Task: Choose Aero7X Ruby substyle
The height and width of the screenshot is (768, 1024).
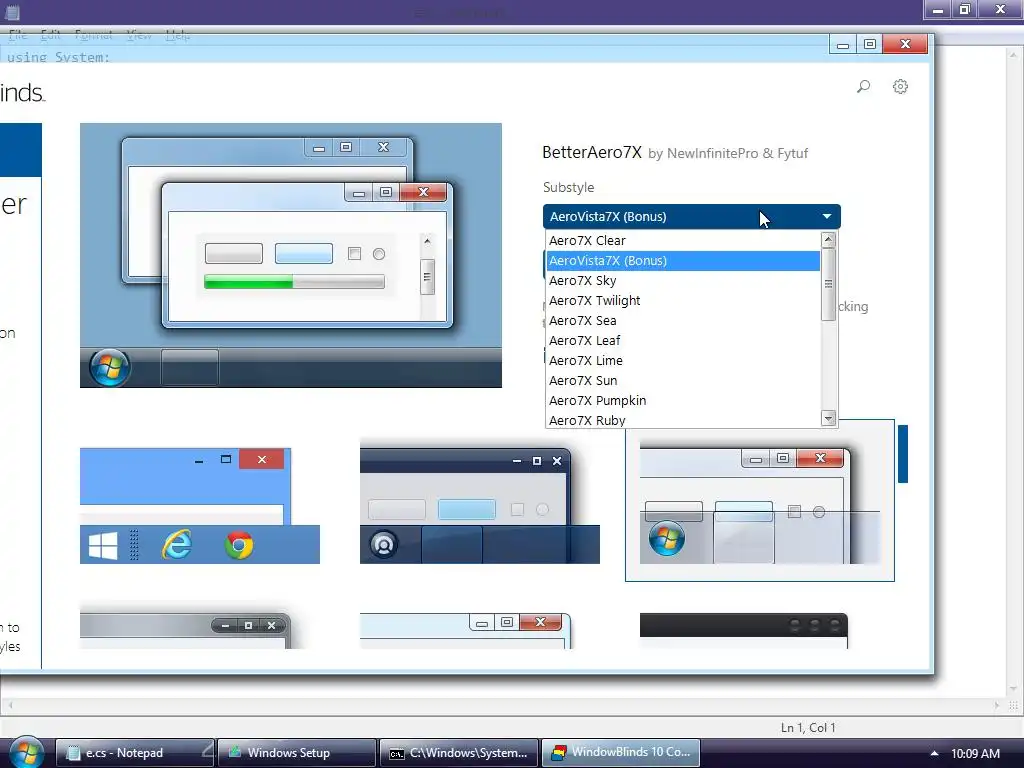Action: (x=683, y=420)
